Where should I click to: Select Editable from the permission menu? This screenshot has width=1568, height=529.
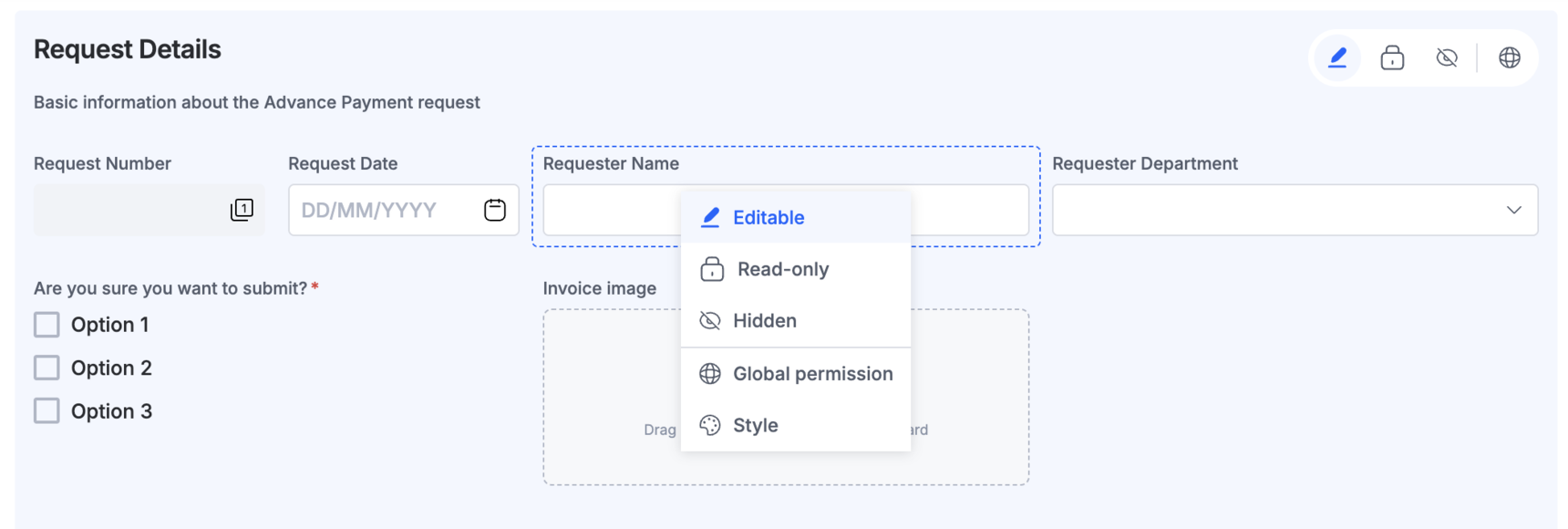769,217
